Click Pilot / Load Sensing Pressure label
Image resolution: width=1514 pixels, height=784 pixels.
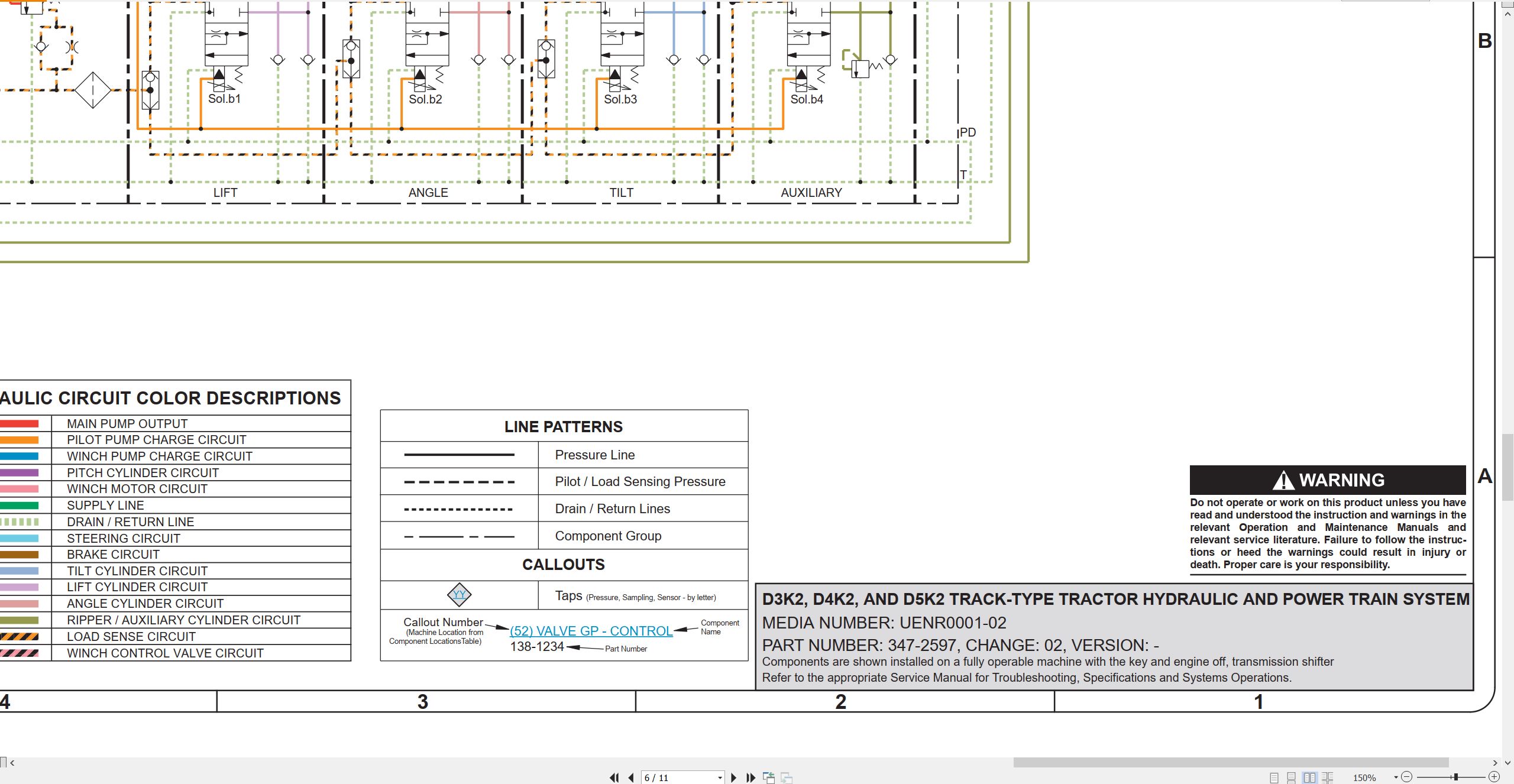coord(640,482)
